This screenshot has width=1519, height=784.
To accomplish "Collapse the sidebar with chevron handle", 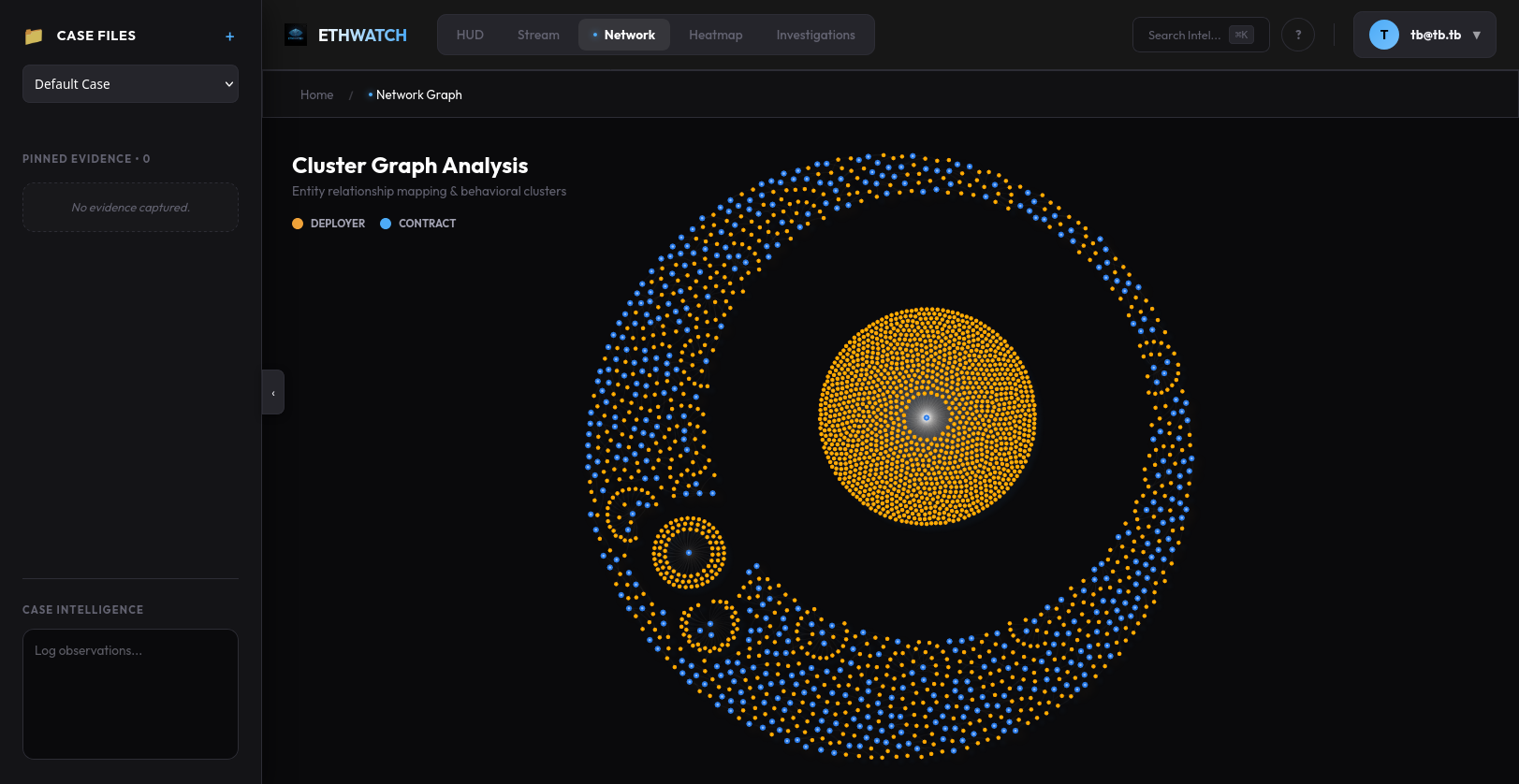I will (273, 392).
